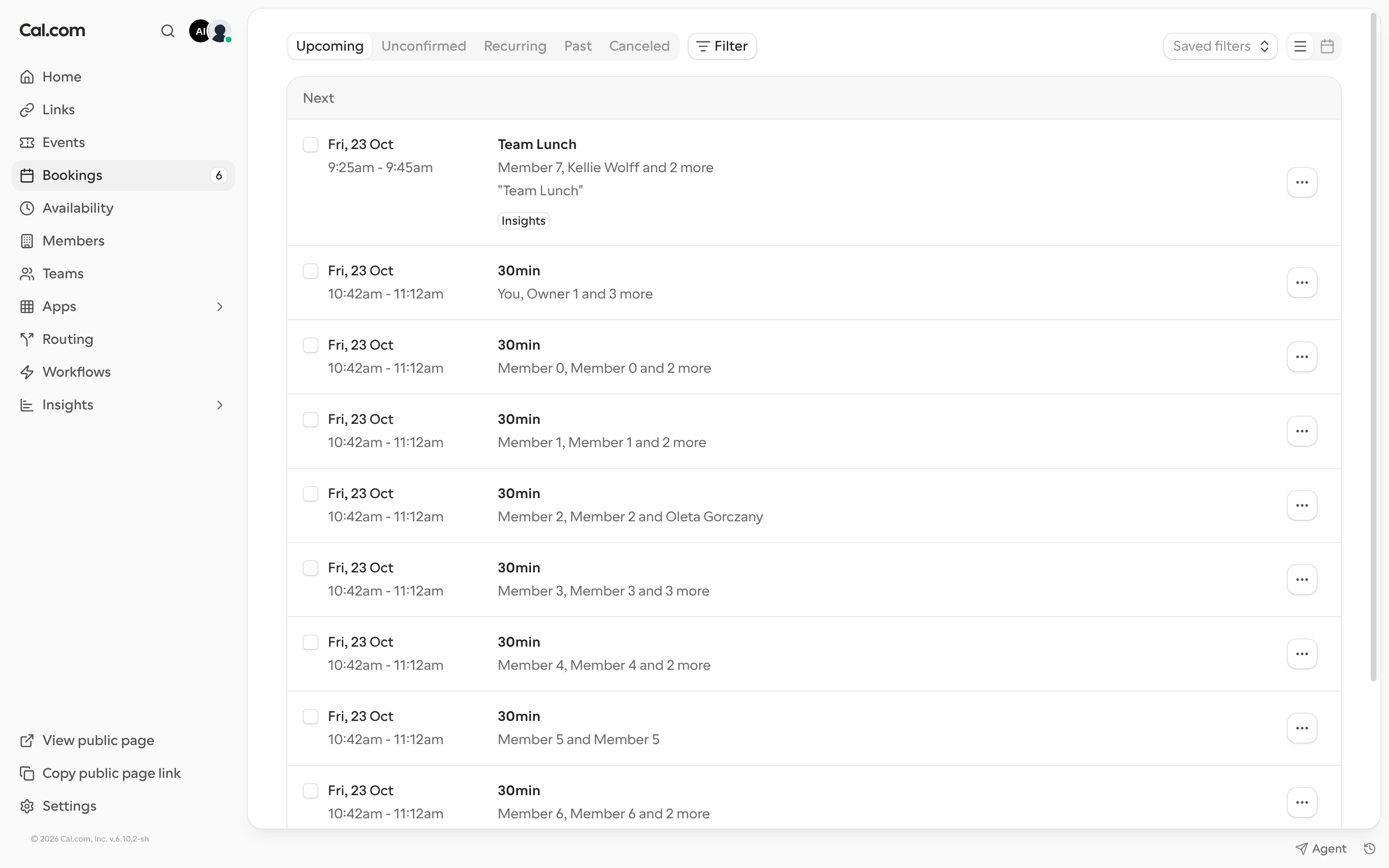The height and width of the screenshot is (868, 1389).
Task: Click the Links chain icon
Action: point(27,109)
